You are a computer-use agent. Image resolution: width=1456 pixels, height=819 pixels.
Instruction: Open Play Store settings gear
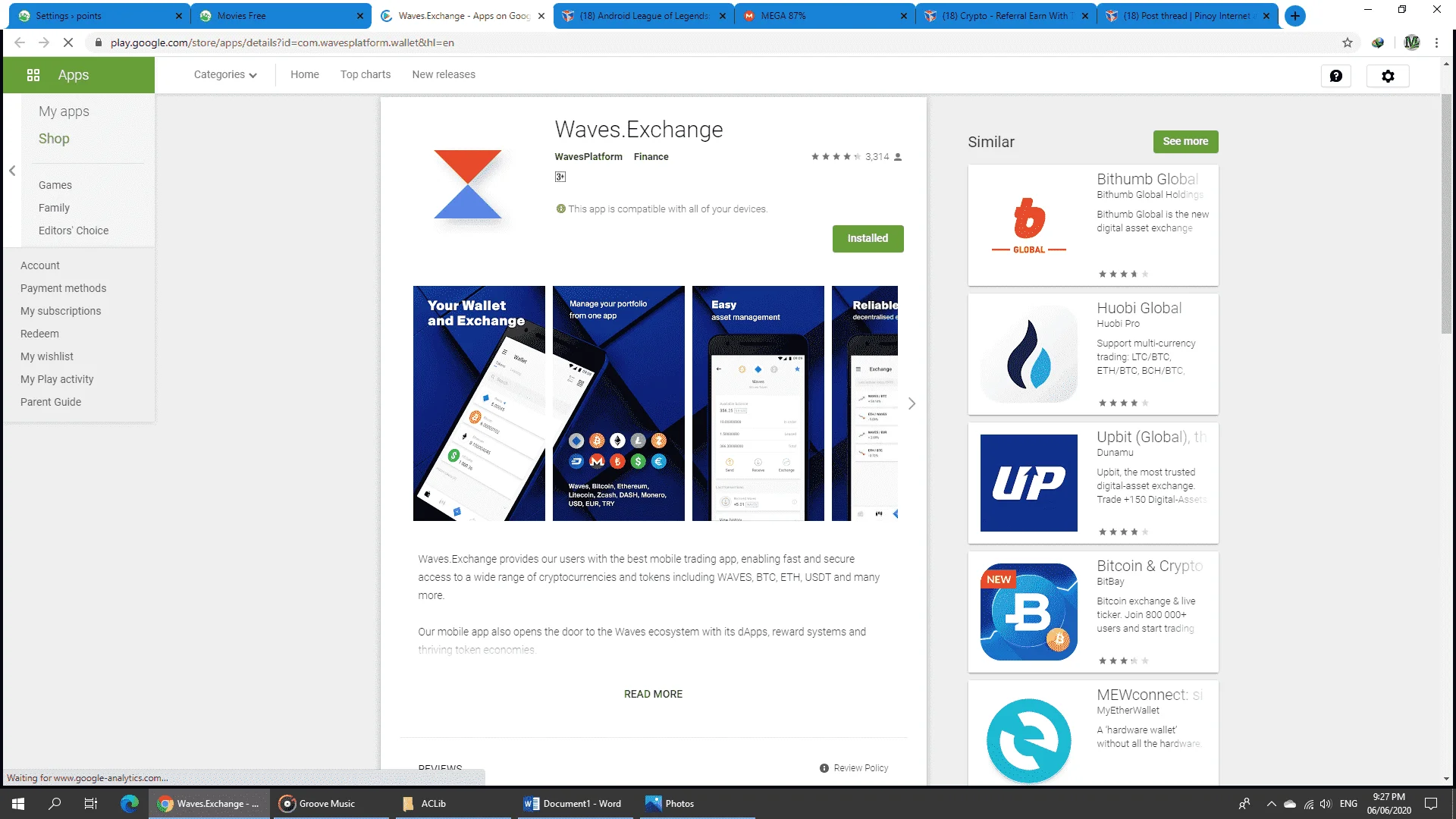tap(1388, 76)
